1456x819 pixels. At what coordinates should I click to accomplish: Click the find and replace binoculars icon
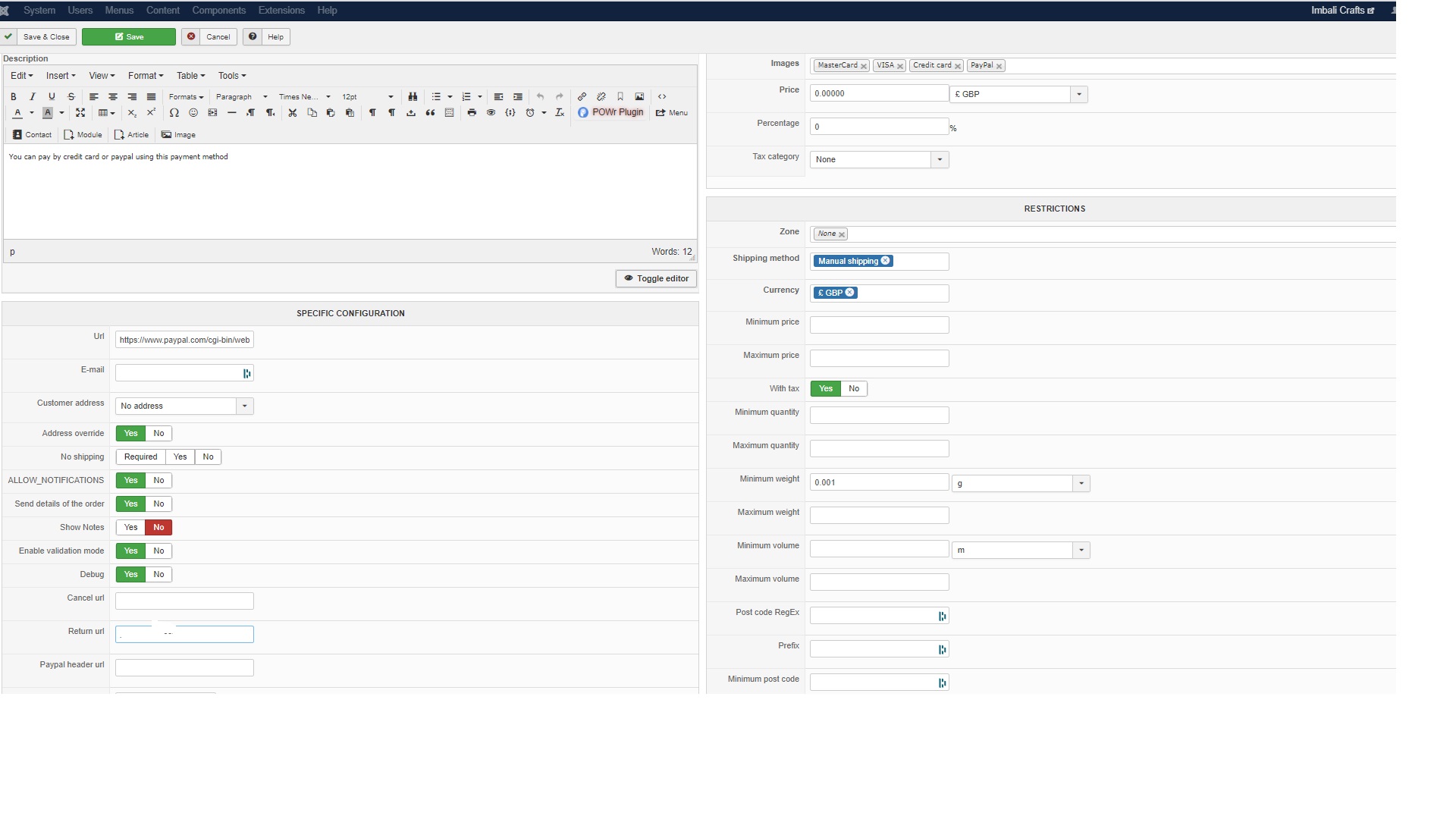click(413, 97)
